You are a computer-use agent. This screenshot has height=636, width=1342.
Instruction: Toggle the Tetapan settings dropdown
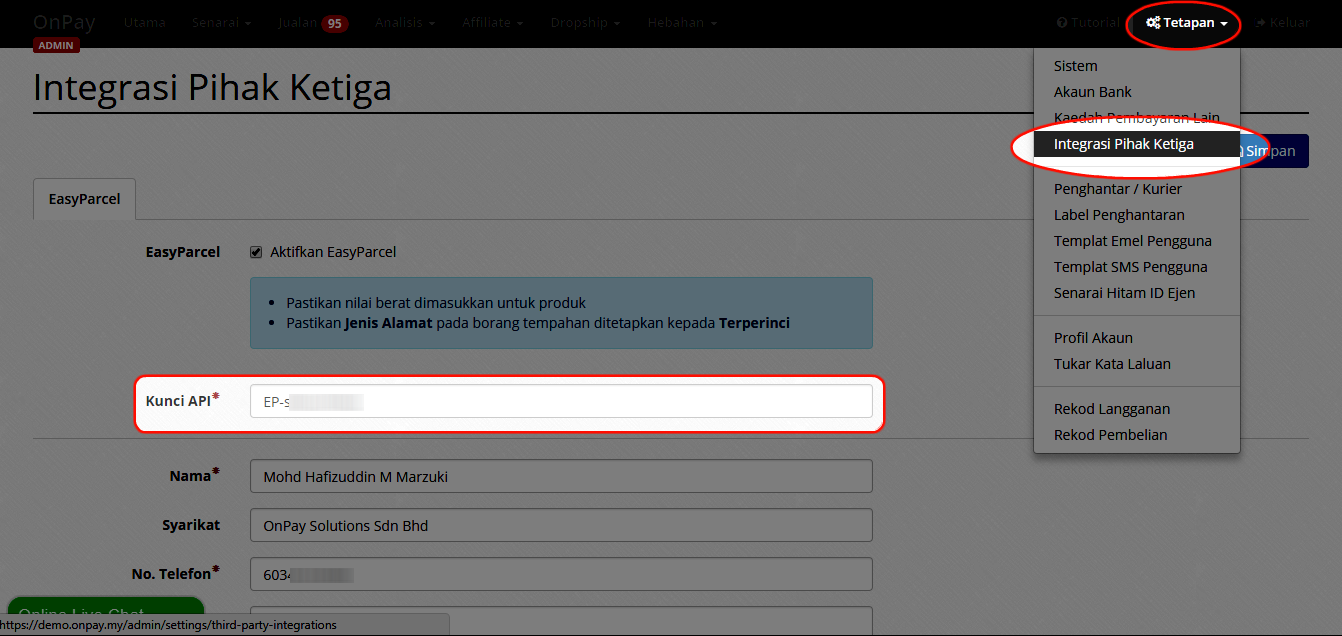(x=1186, y=22)
